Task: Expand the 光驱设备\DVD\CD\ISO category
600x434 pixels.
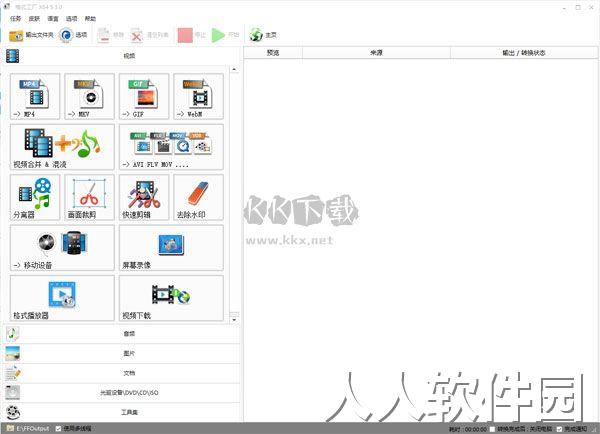Action: [x=122, y=393]
